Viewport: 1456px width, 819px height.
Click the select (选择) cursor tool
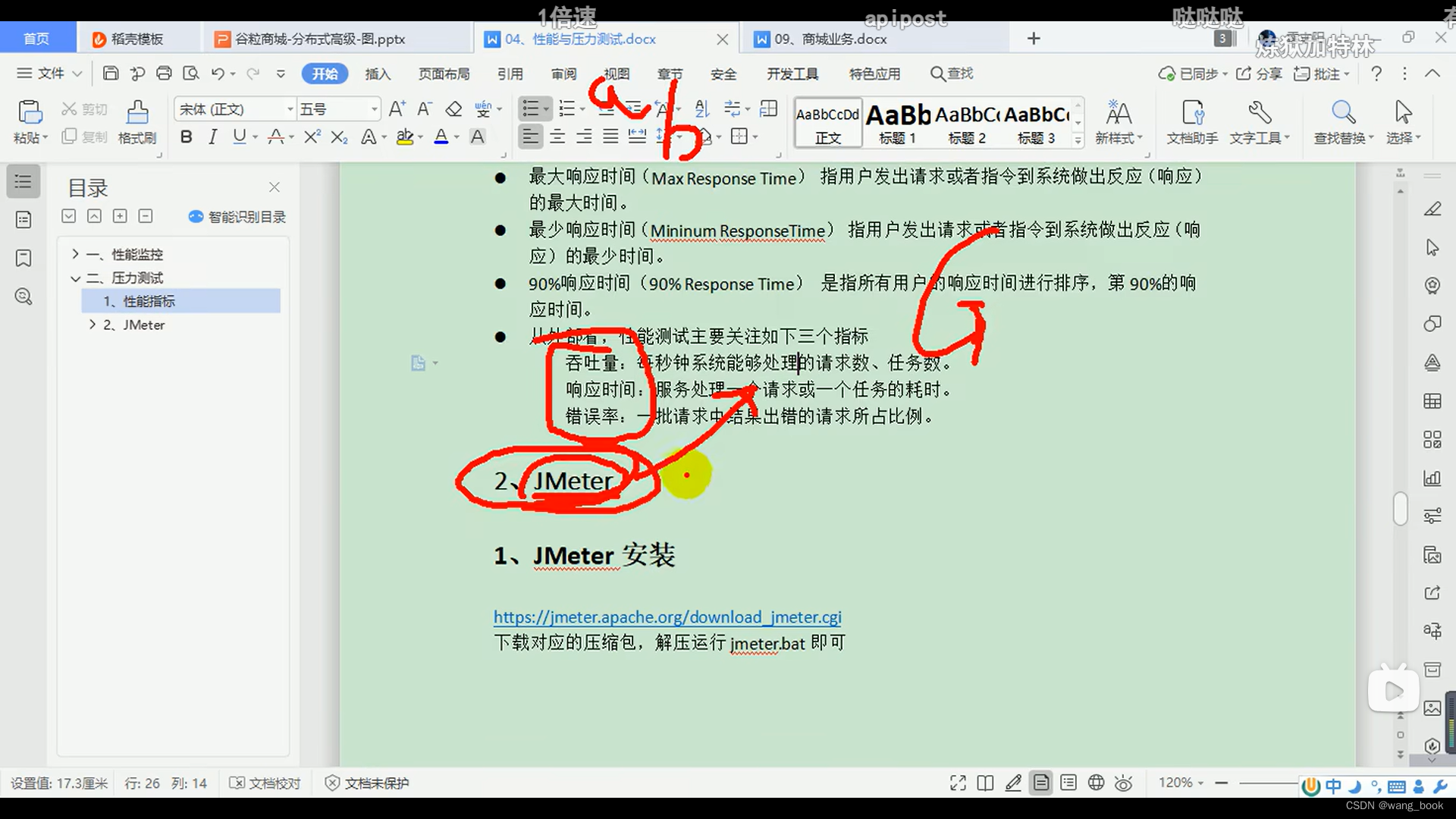click(1403, 121)
